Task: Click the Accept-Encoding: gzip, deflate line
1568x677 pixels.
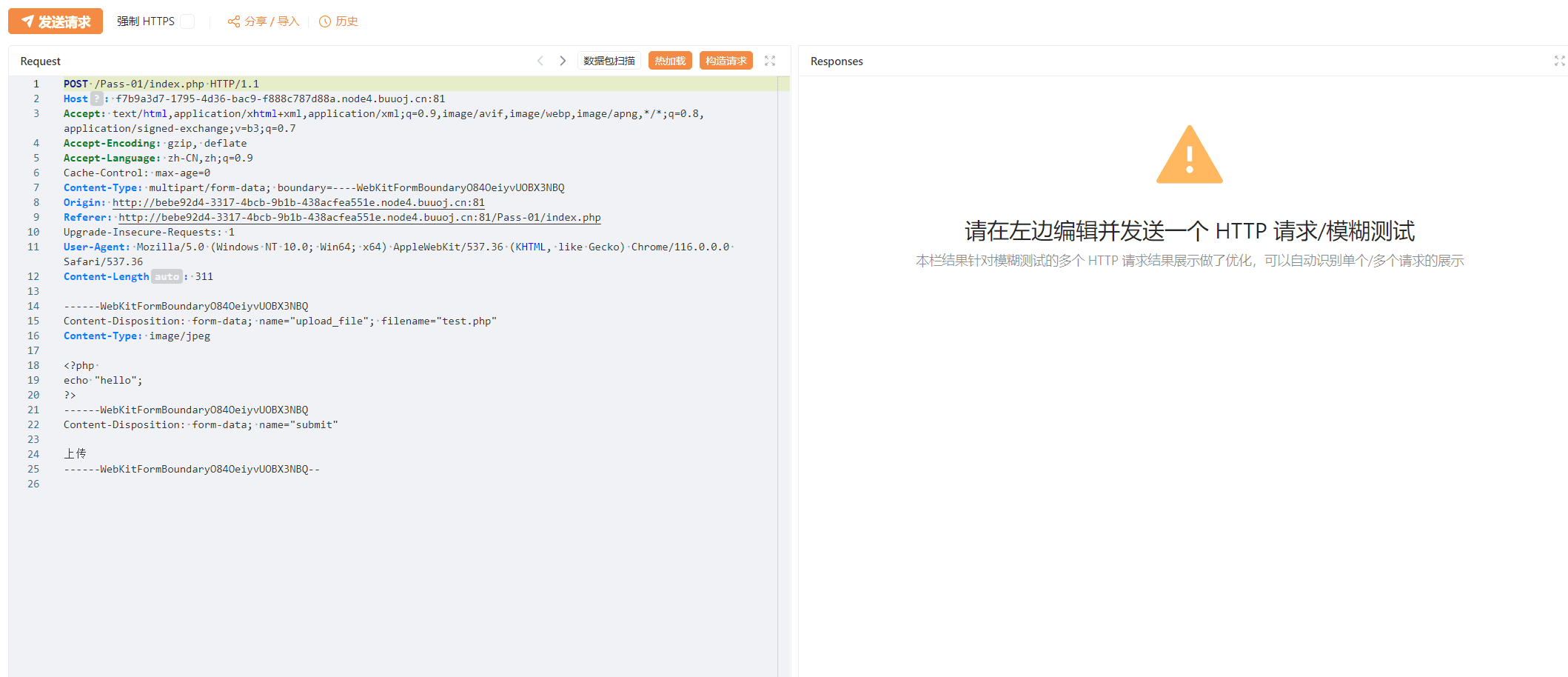Action: 155,143
